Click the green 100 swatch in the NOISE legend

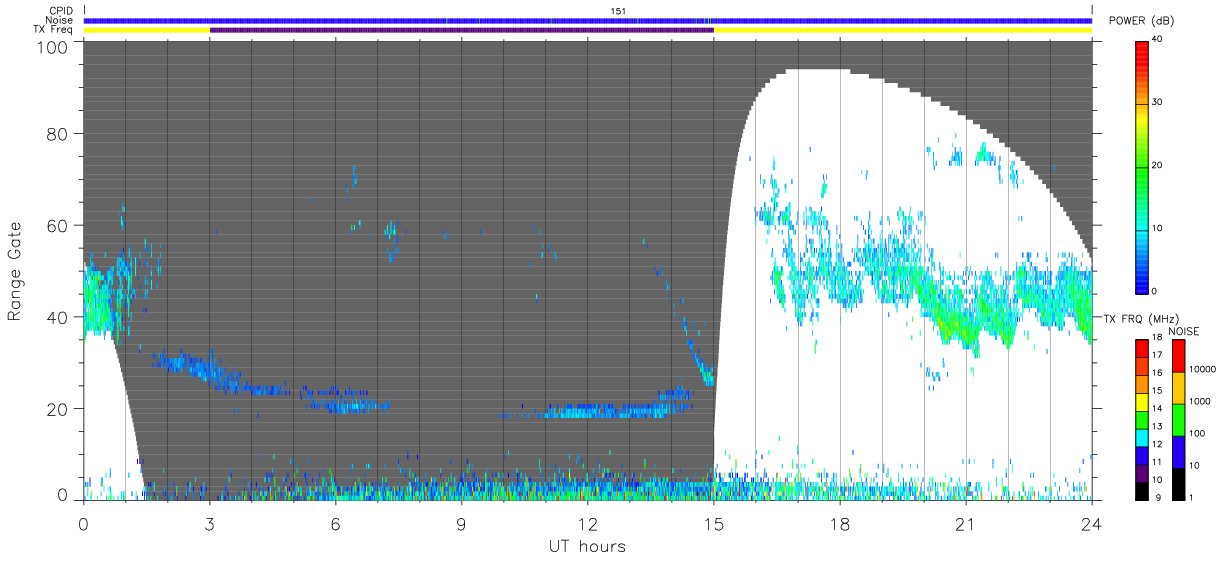pyautogui.click(x=1179, y=420)
